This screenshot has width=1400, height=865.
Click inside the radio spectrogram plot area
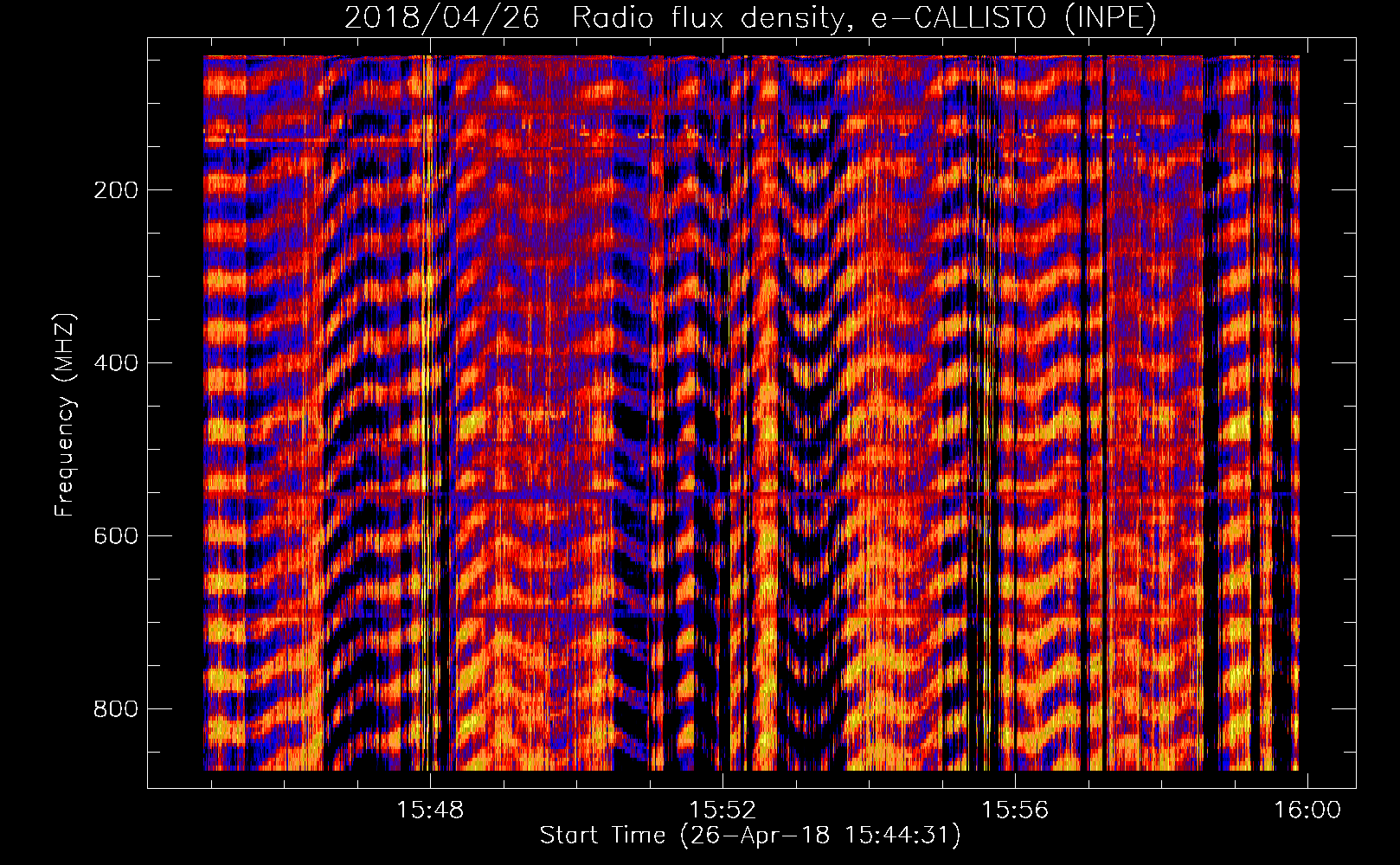coord(751,413)
